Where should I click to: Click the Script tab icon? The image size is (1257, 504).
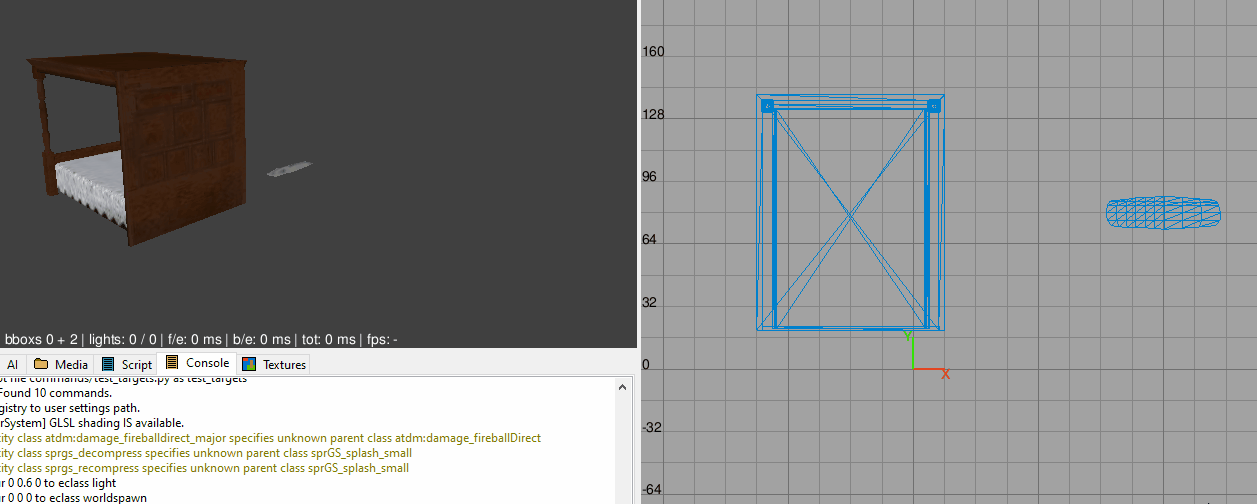tap(109, 365)
